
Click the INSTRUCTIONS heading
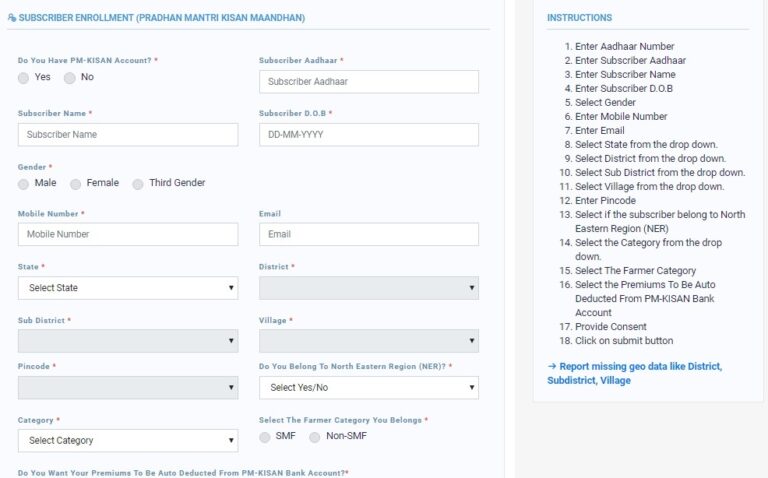tap(579, 18)
